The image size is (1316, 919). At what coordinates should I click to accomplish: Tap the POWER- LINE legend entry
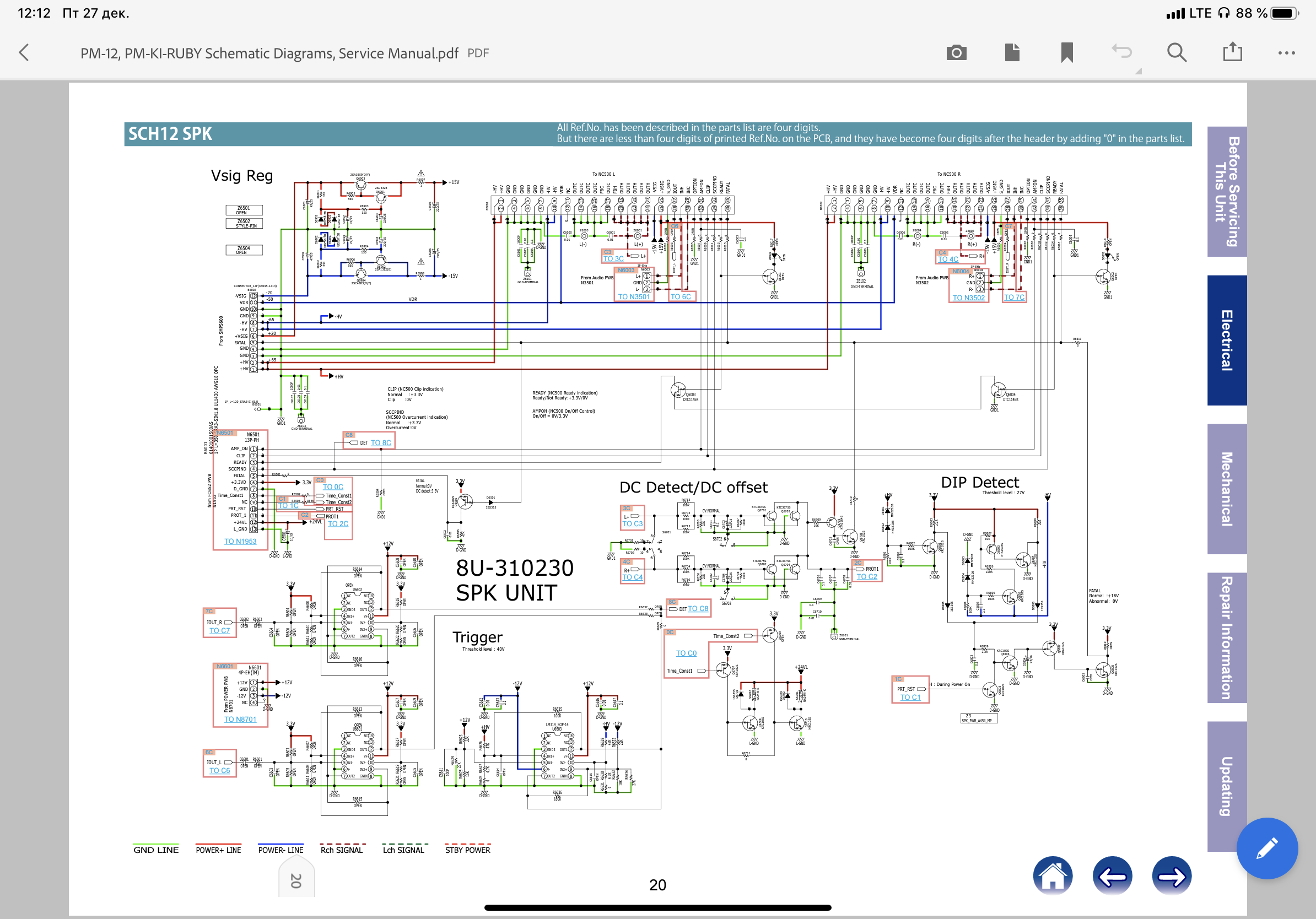(x=281, y=849)
